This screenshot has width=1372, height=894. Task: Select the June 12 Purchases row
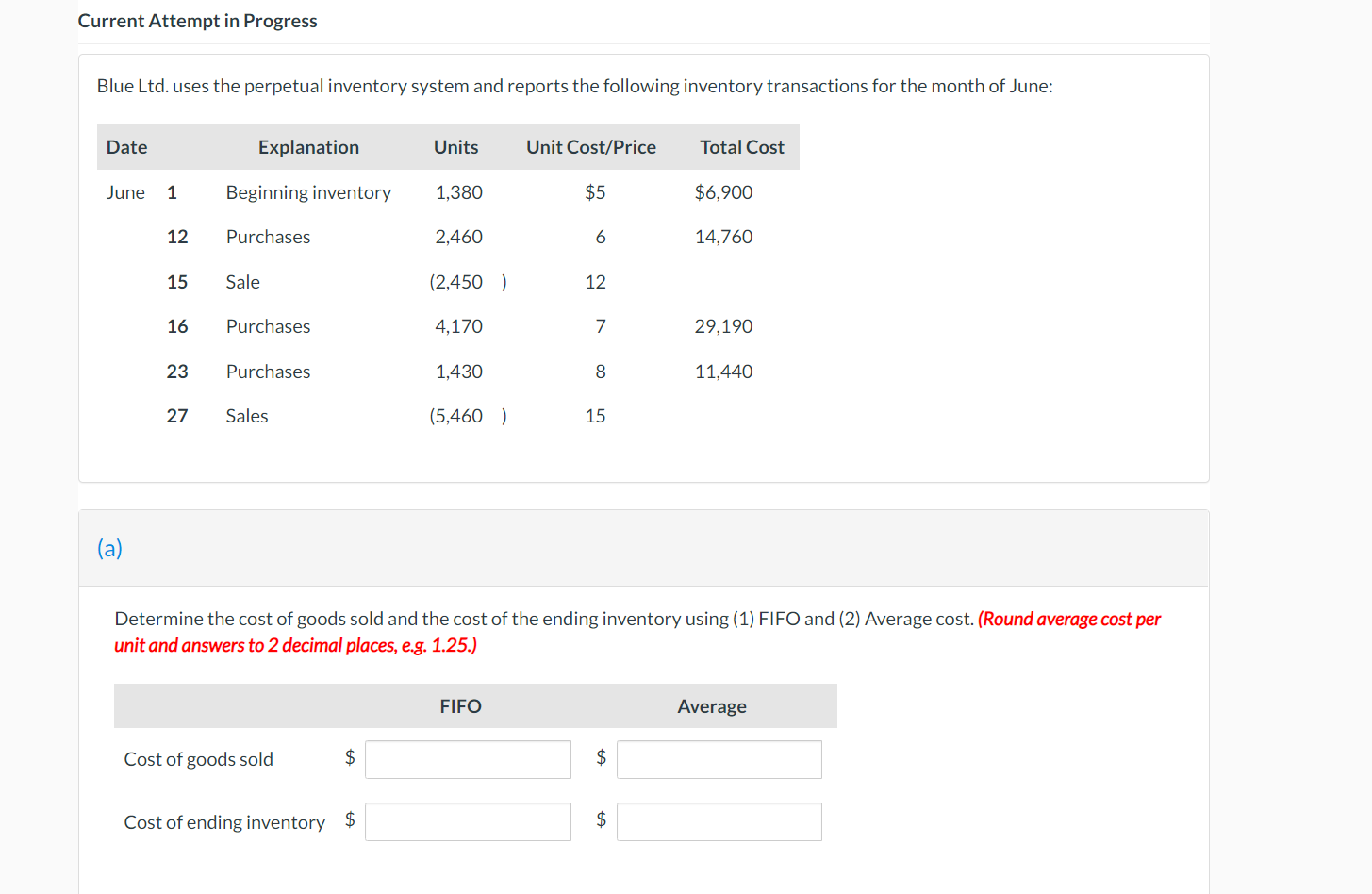click(x=268, y=237)
